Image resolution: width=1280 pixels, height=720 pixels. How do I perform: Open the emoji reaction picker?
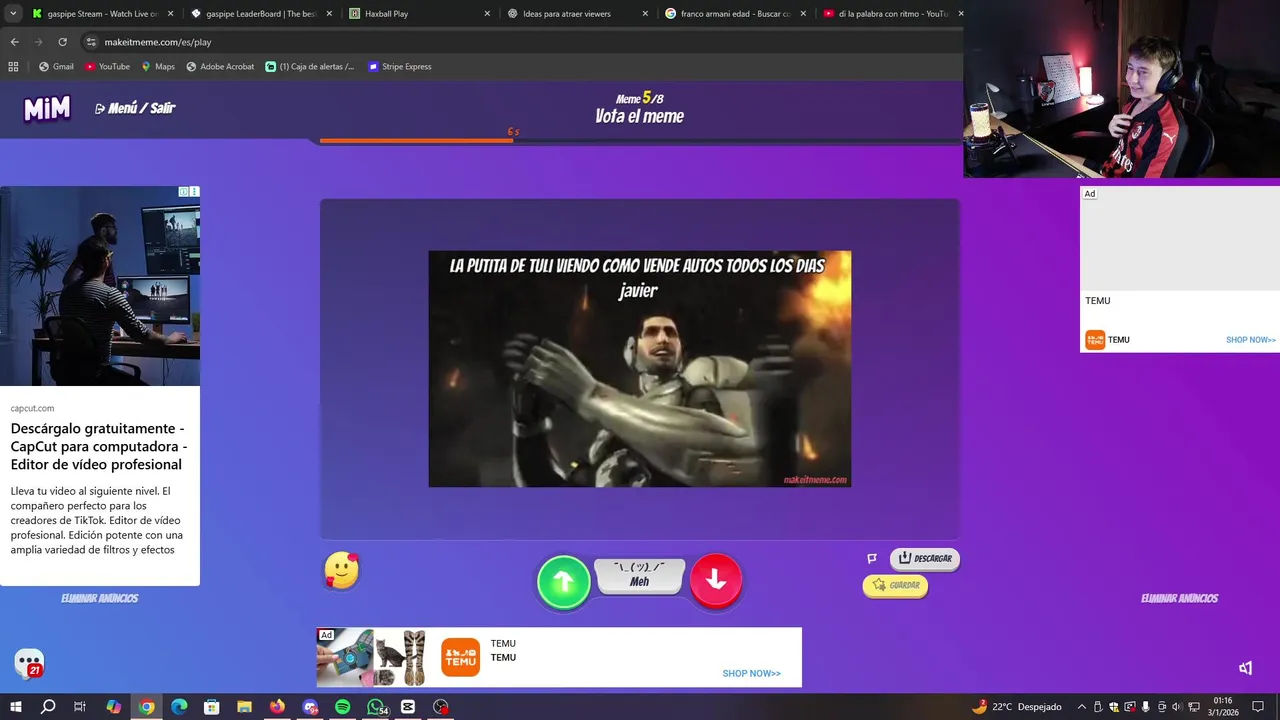[342, 570]
